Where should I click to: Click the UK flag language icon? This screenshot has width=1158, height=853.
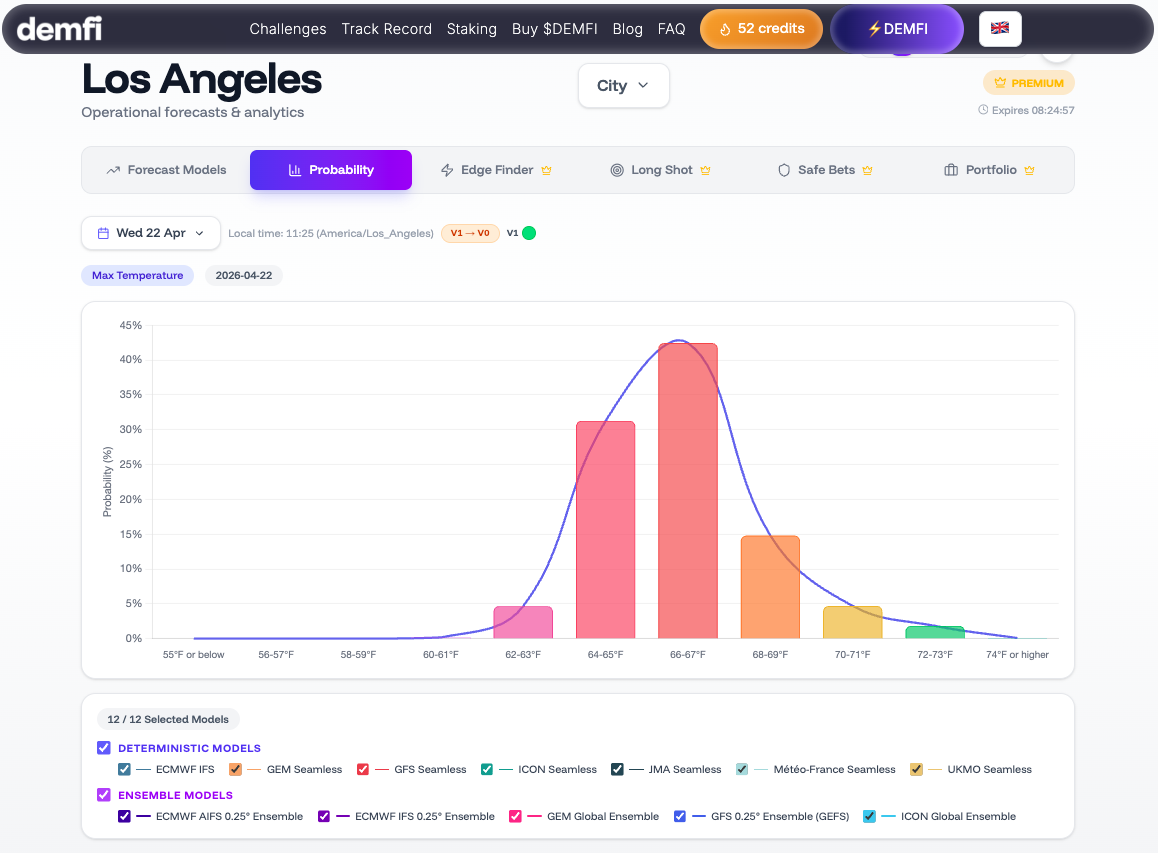[999, 29]
